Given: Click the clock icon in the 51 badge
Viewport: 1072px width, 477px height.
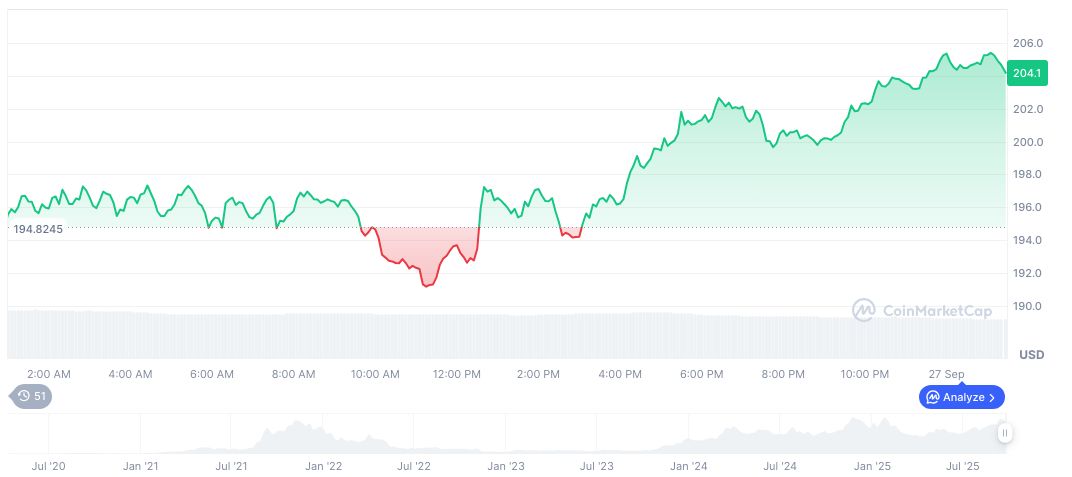Looking at the screenshot, I should tap(23, 396).
